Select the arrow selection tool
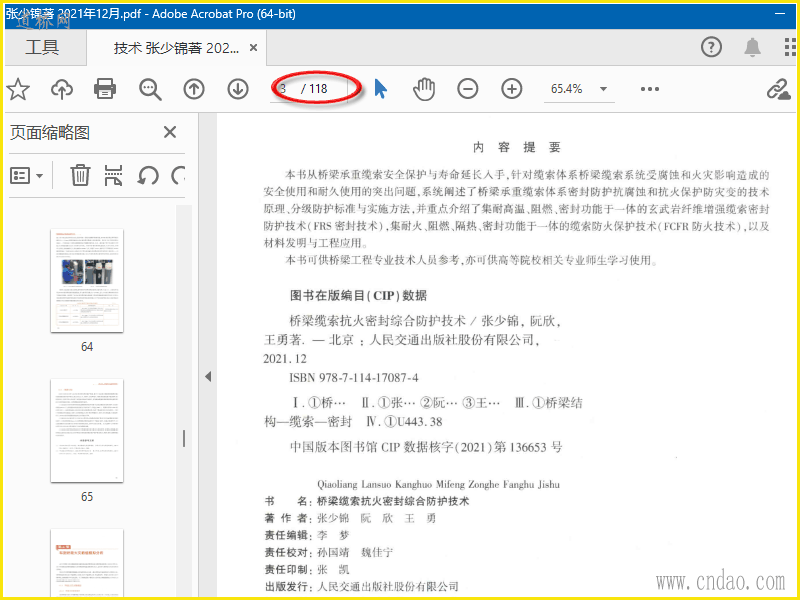Screen dimensions: 800x600 (x=380, y=89)
